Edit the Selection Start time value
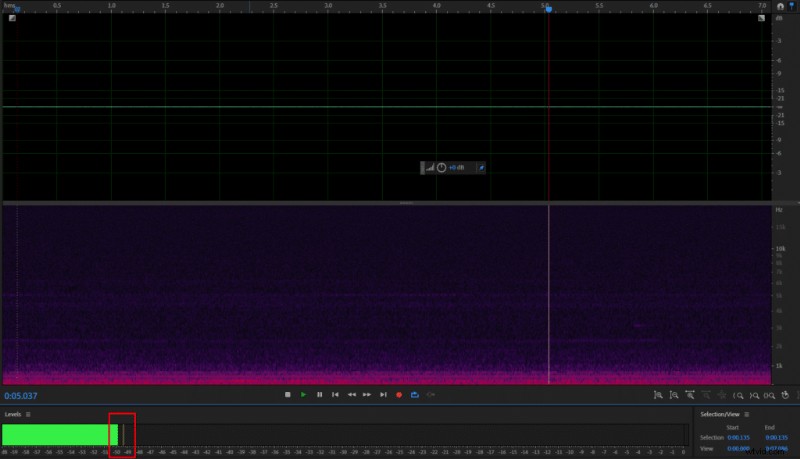The image size is (800, 459). (x=738, y=438)
